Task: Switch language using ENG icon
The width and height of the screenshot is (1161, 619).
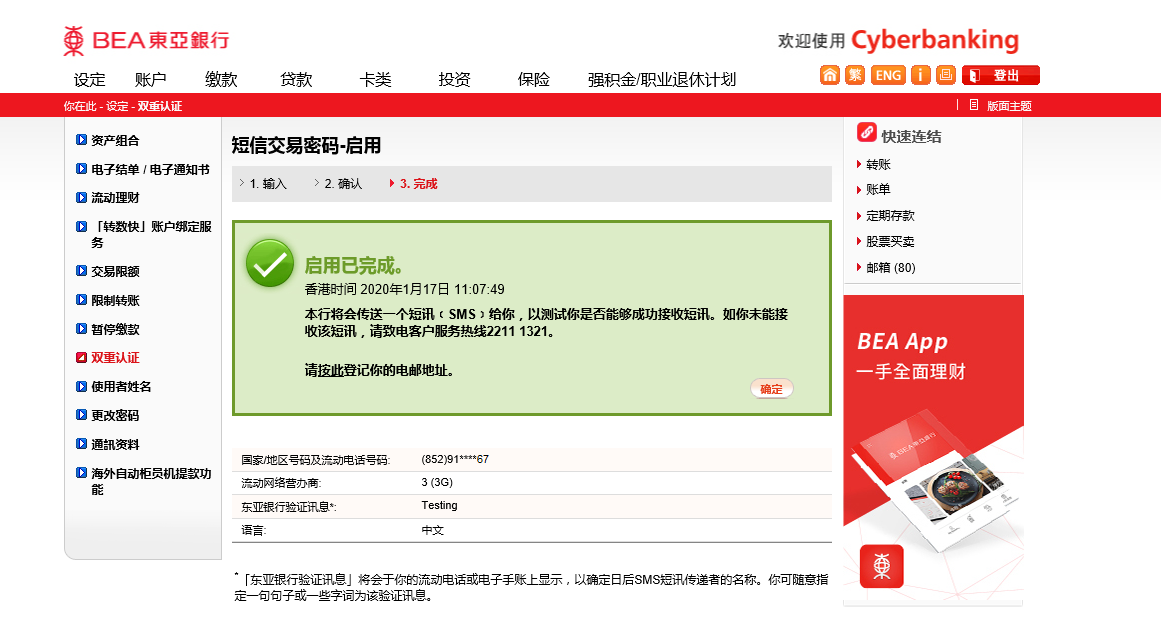Action: (888, 75)
